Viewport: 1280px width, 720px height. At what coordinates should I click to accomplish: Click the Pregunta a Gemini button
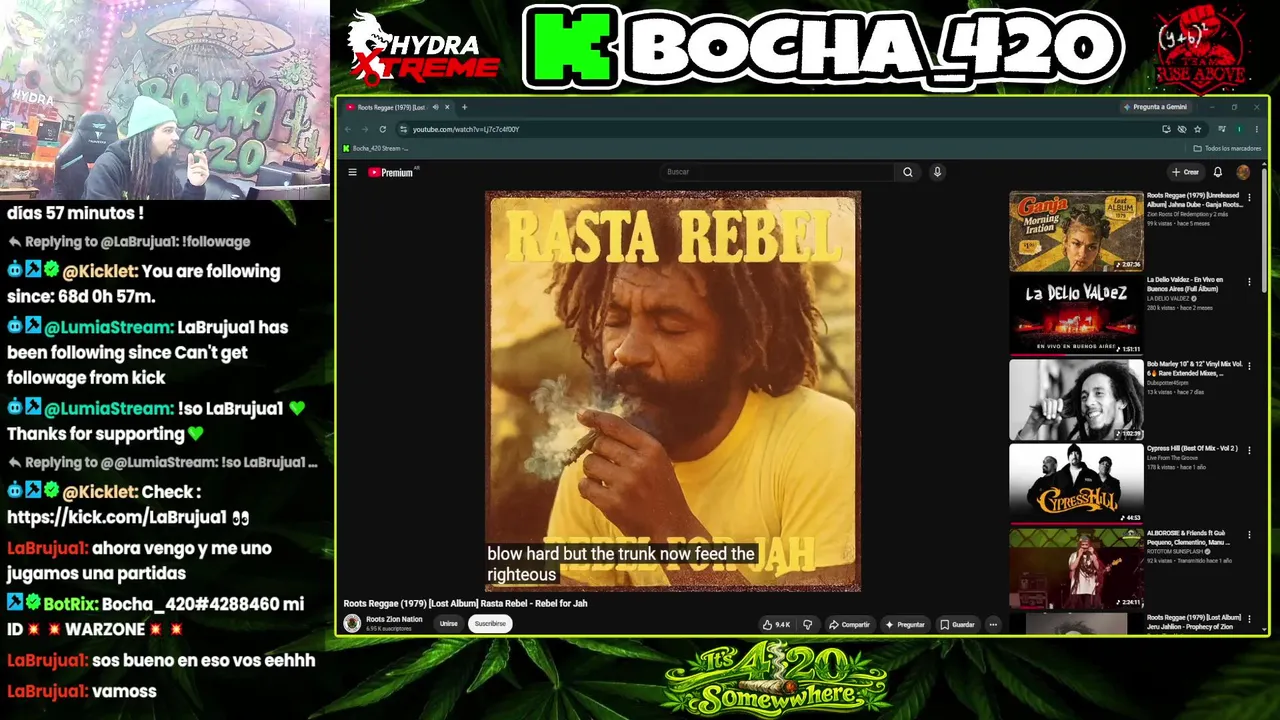point(1155,107)
